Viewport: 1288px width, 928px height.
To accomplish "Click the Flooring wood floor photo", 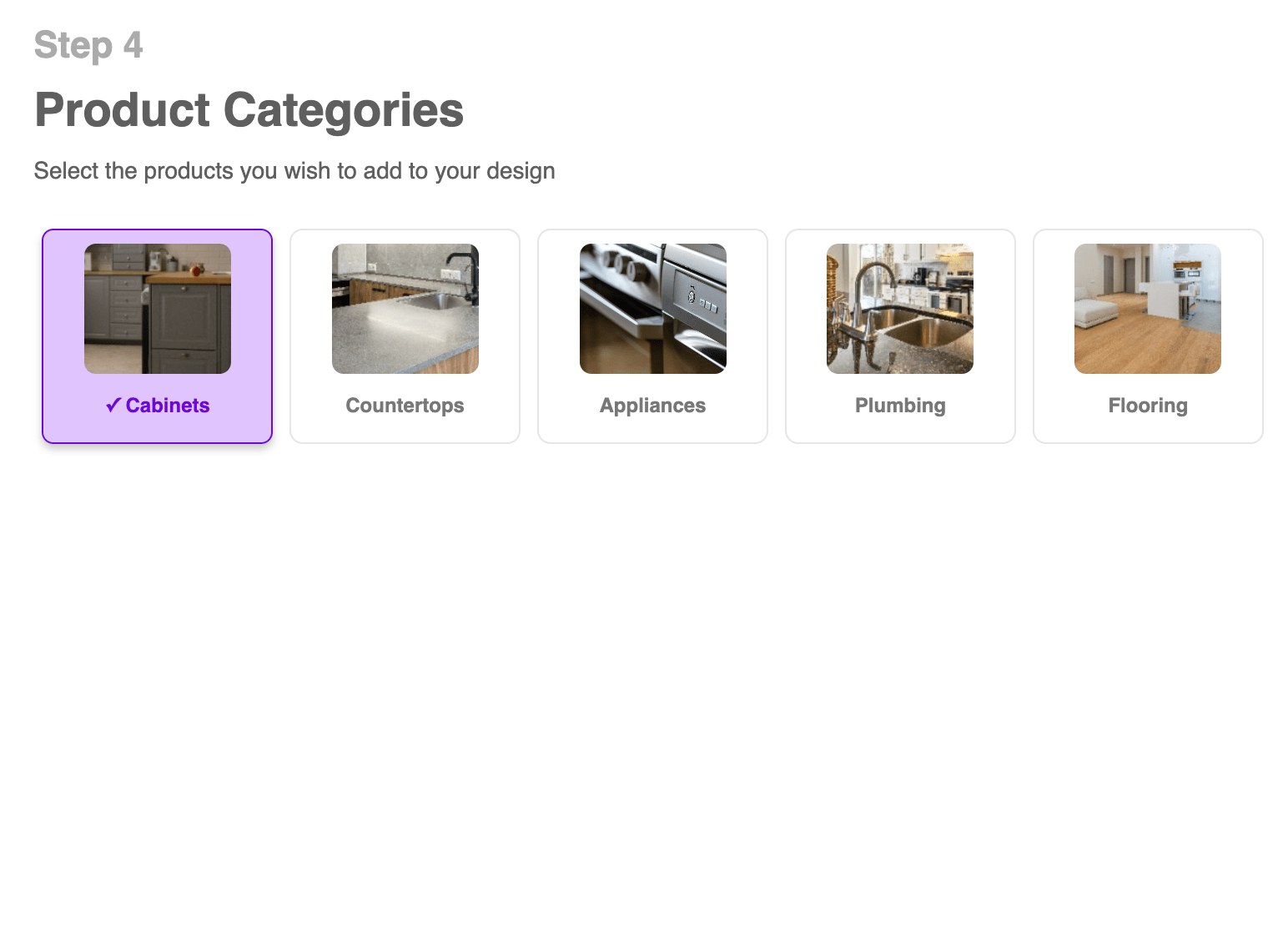I will tap(1148, 309).
